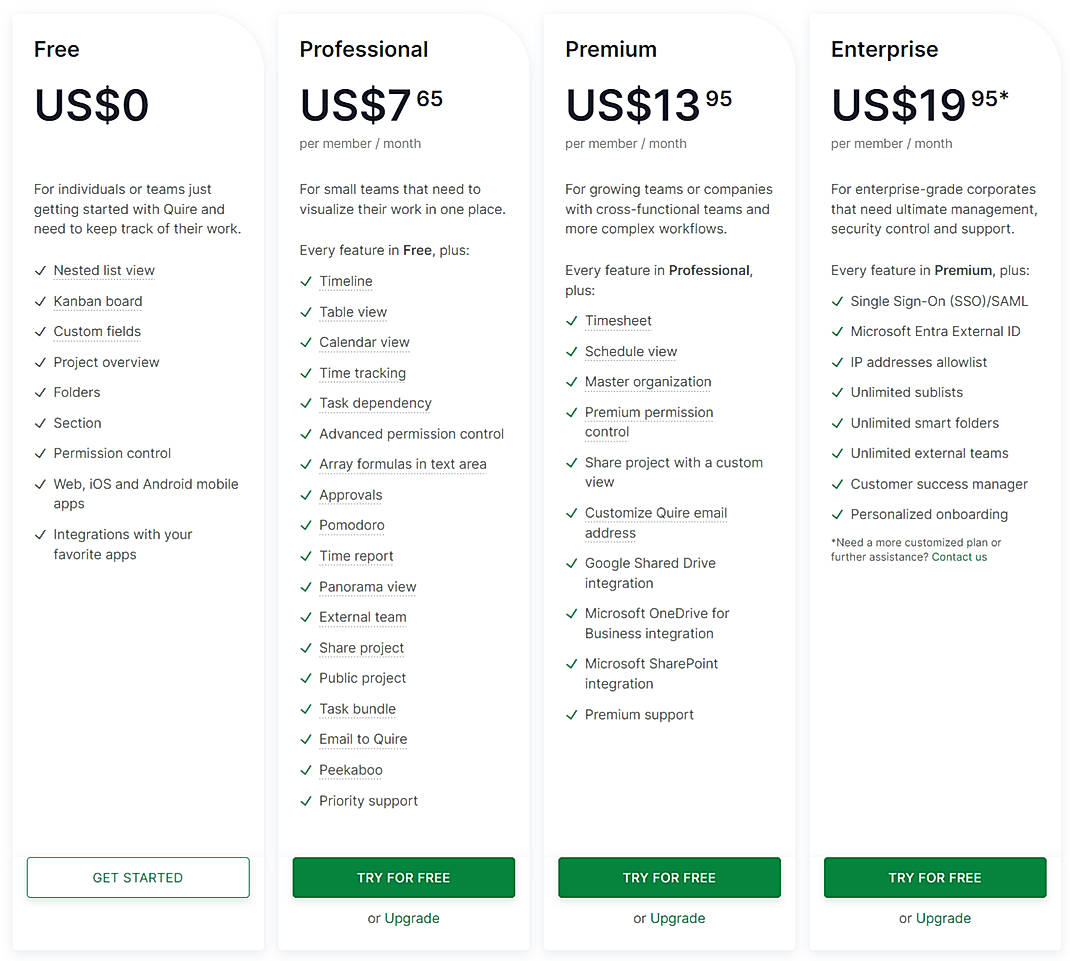Viewport: 1070px width, 961px height.
Task: Click the checkmark next to Kanban board
Action: point(40,302)
